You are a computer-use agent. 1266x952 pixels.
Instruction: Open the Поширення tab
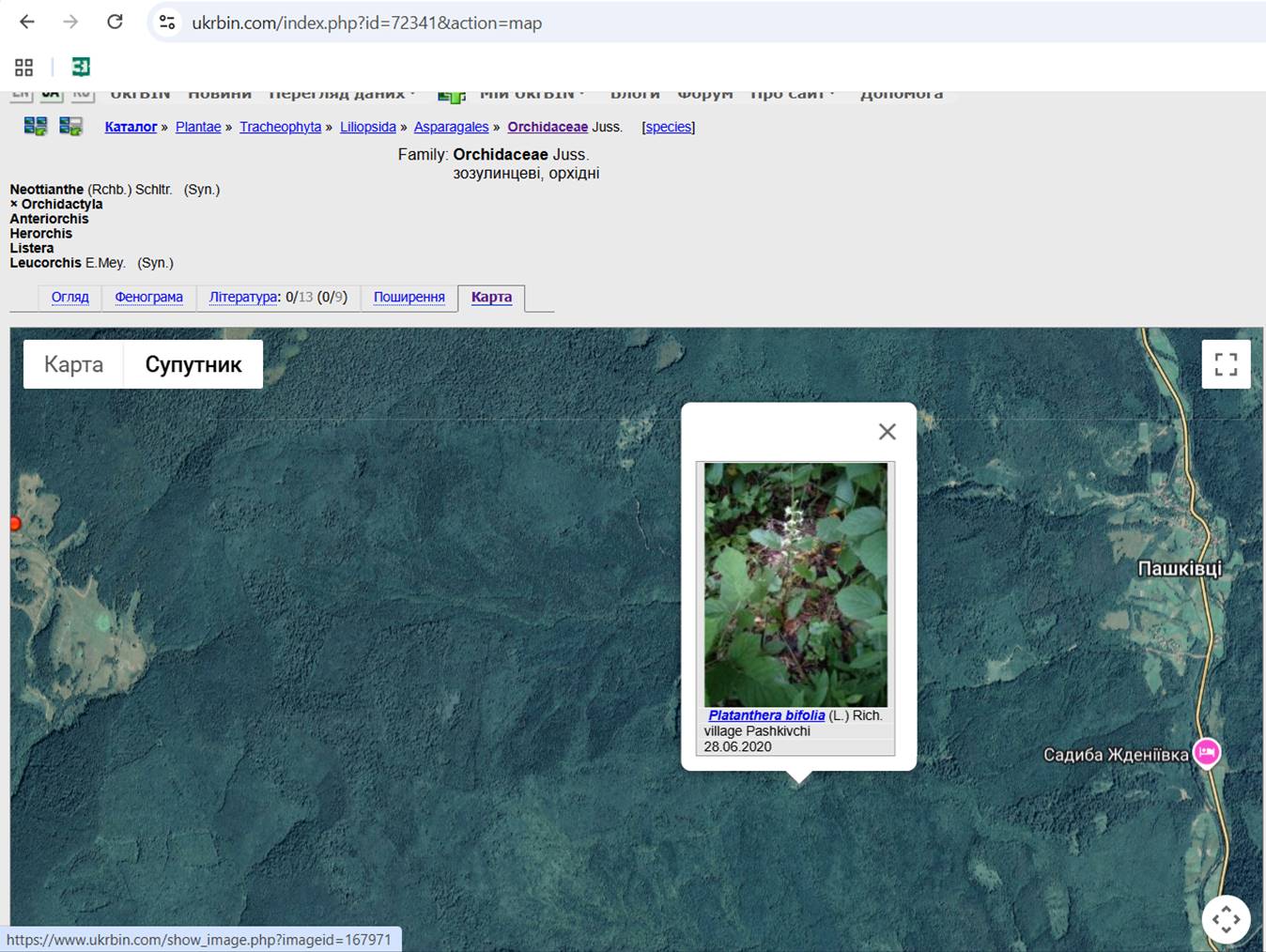409,298
